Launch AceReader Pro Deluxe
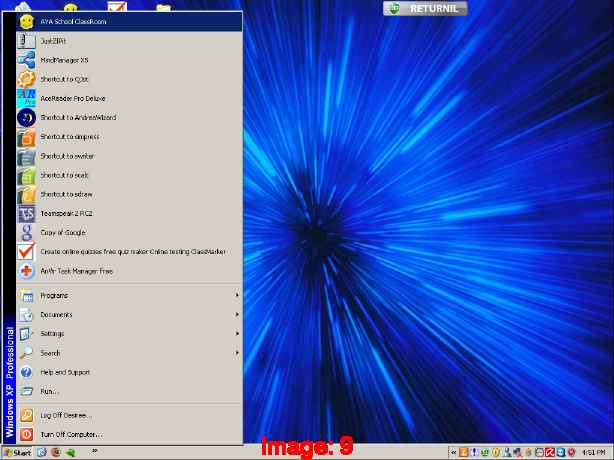The height and width of the screenshot is (460, 614). [129, 98]
